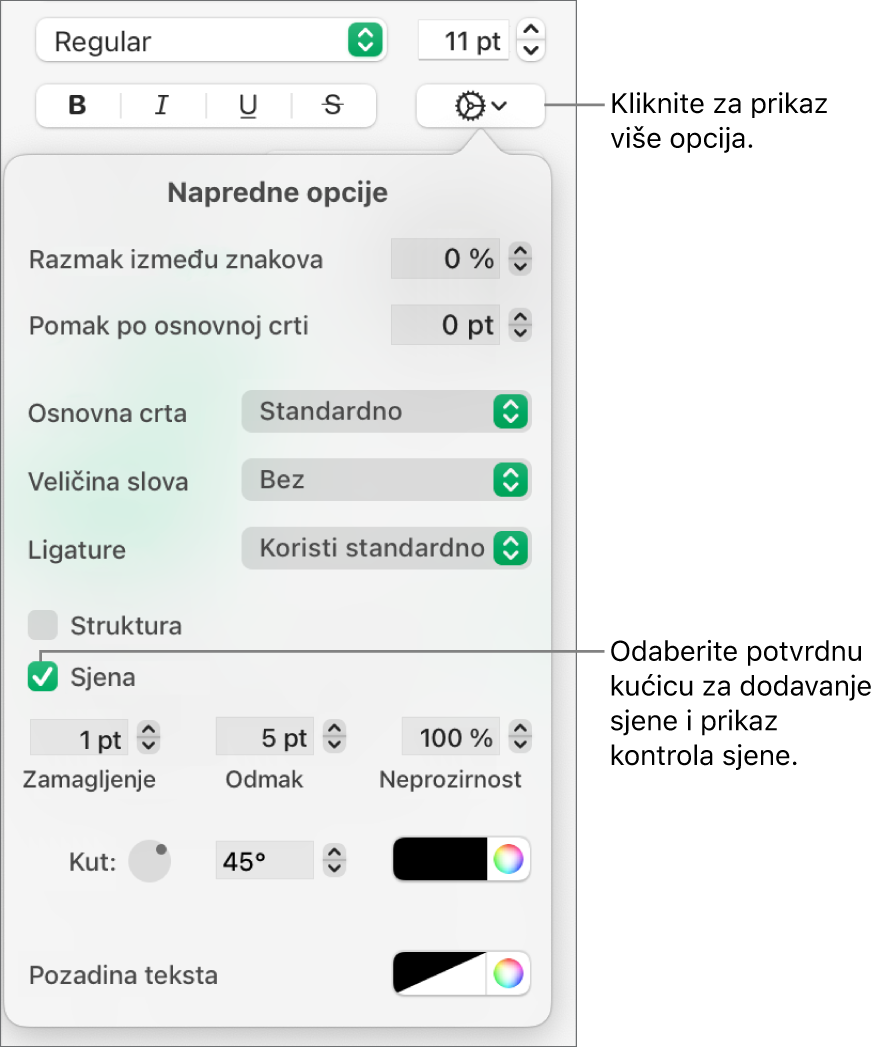Apply italic formatting
886x1047 pixels.
click(160, 105)
